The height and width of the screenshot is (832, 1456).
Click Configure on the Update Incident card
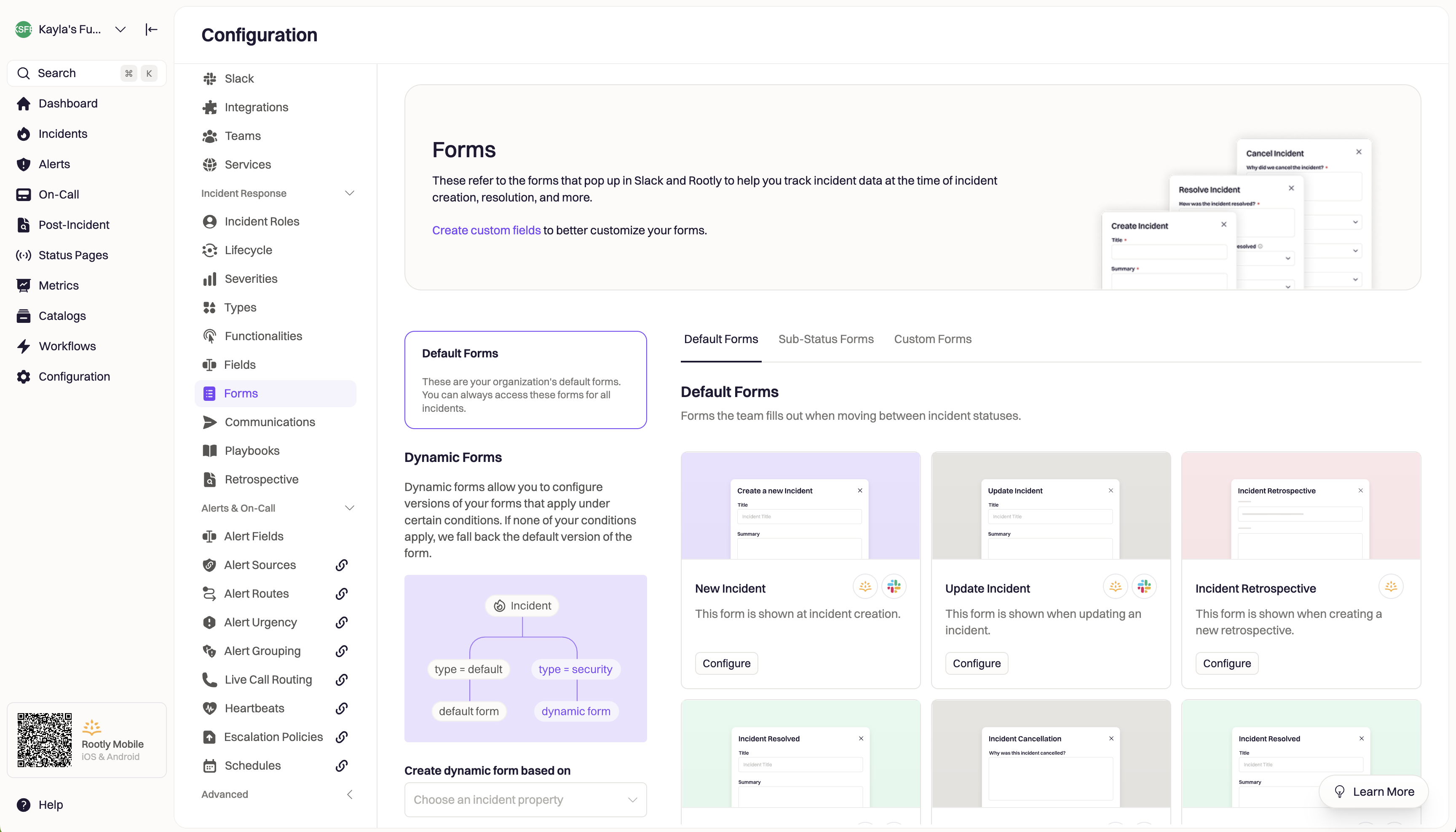976,663
